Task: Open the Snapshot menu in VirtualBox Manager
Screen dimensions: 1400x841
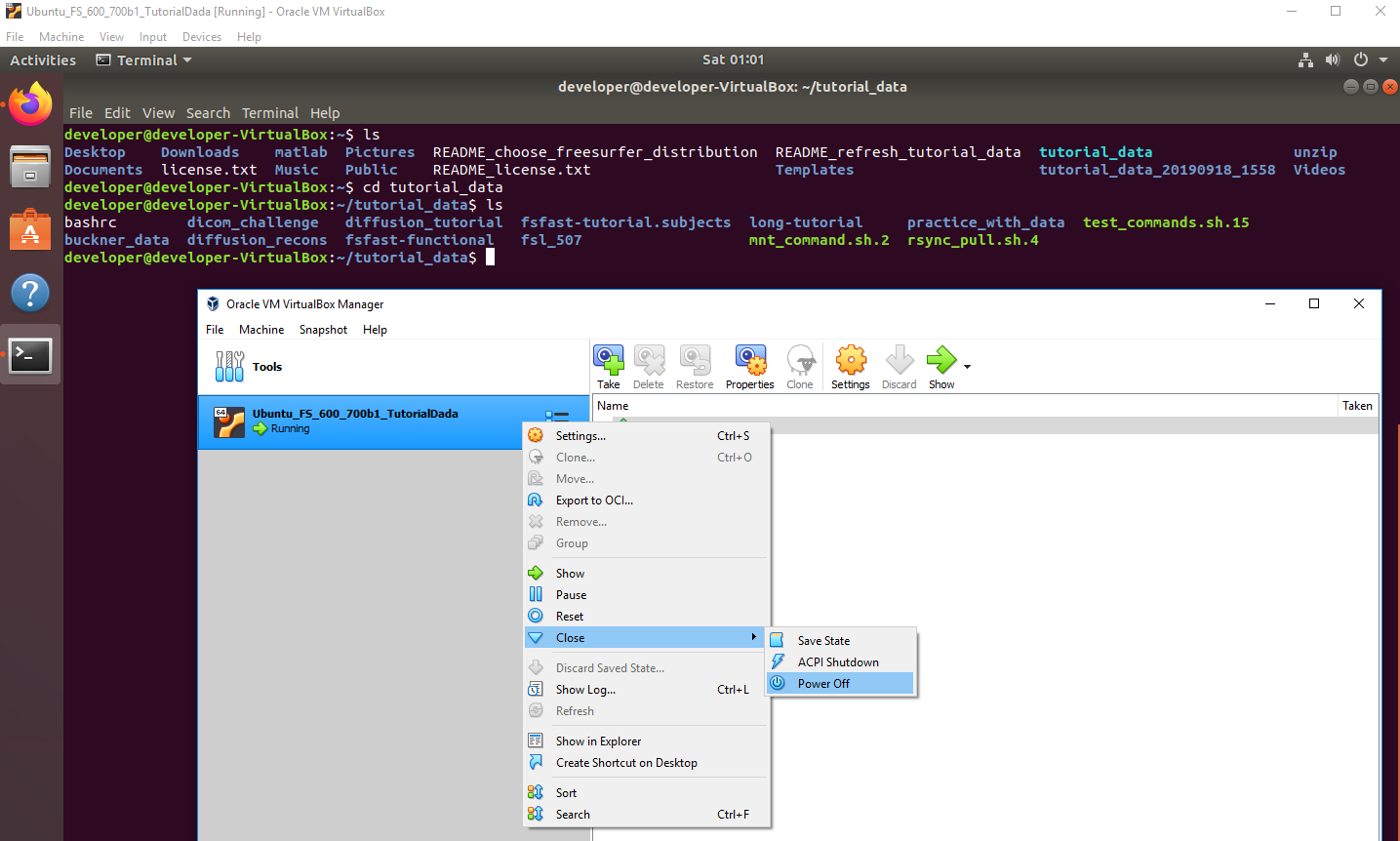Action: (323, 330)
